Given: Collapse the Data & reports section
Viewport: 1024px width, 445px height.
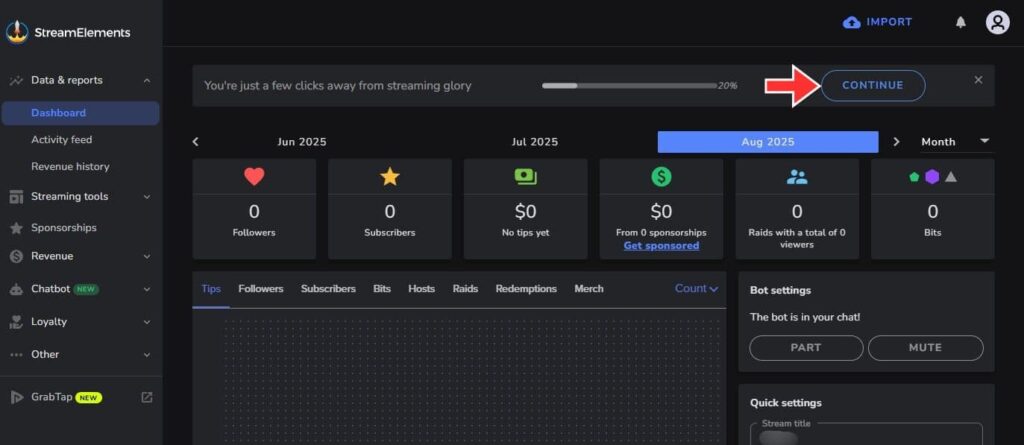Looking at the screenshot, I should tap(147, 80).
